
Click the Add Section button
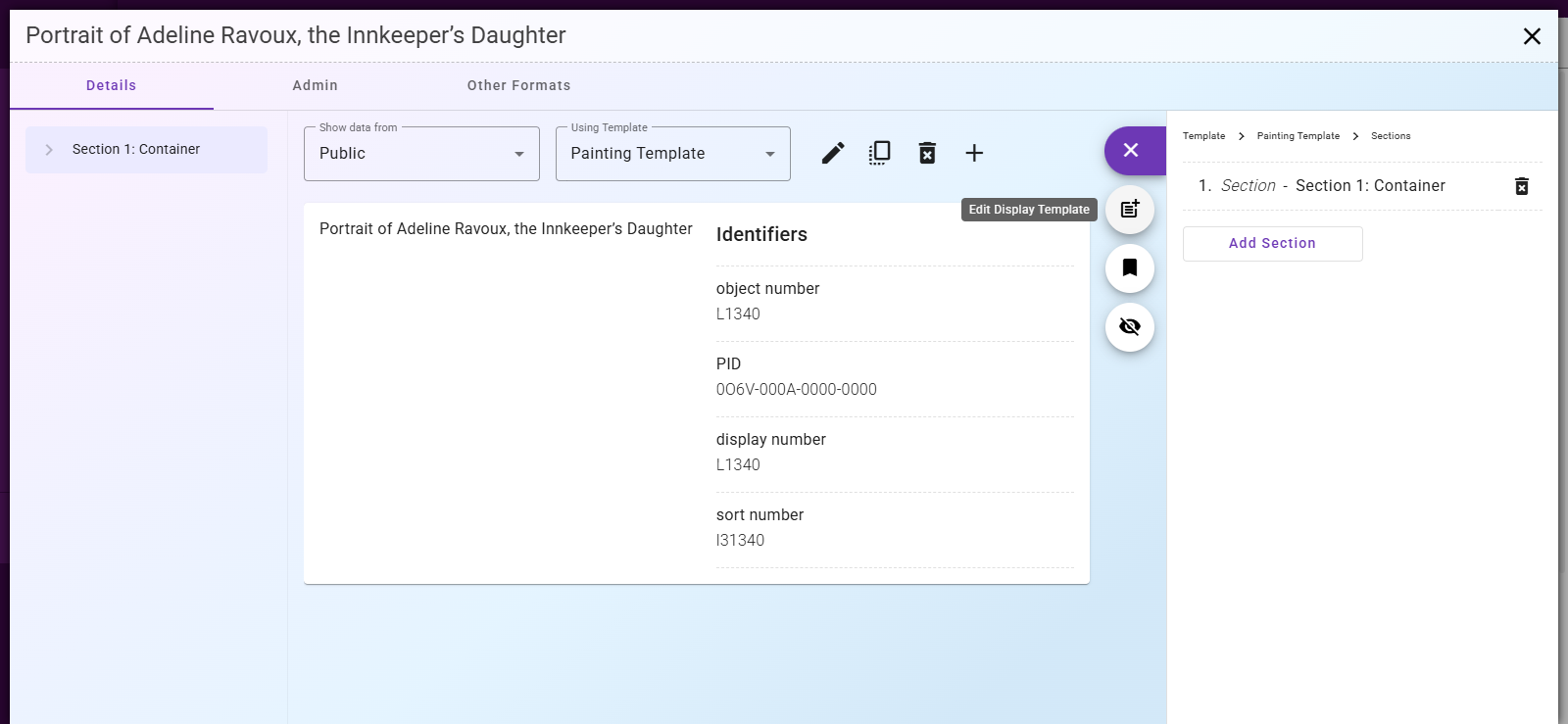[1272, 244]
